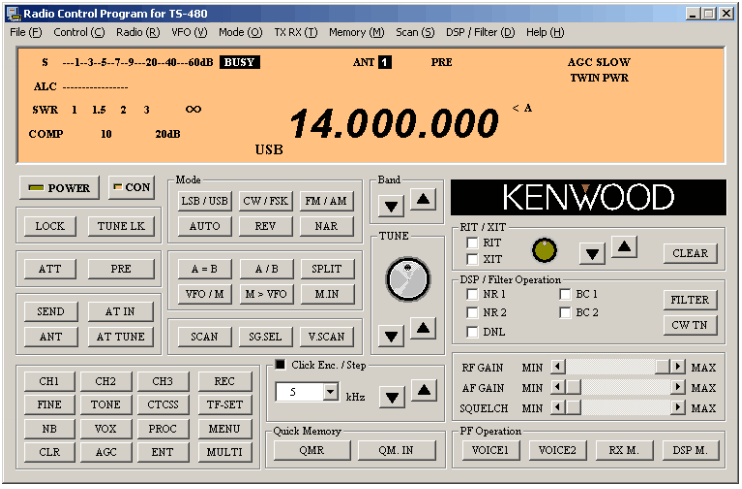Click the TUNE up arrow button

tap(423, 328)
